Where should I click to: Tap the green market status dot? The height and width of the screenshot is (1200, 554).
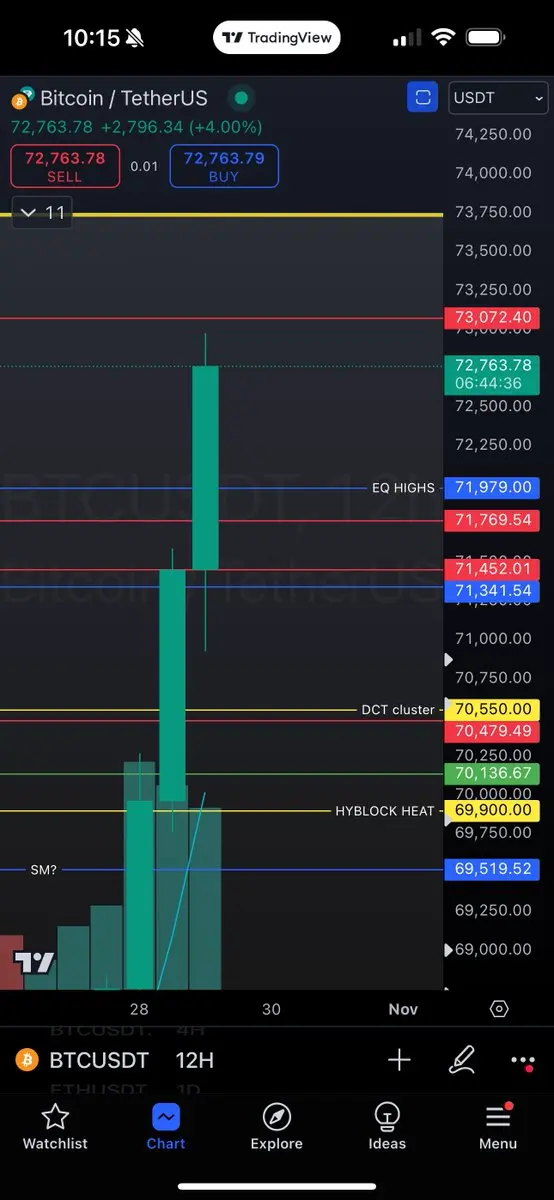click(x=240, y=98)
